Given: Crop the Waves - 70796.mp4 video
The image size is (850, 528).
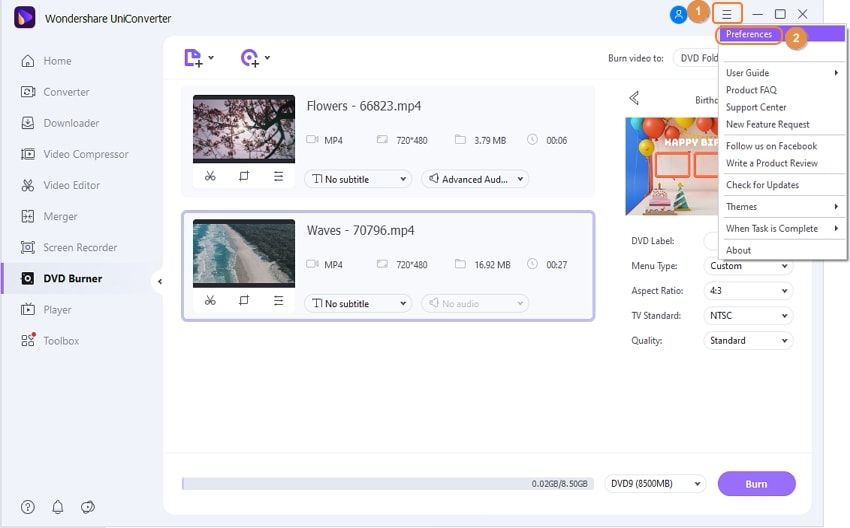Looking at the screenshot, I should [244, 300].
